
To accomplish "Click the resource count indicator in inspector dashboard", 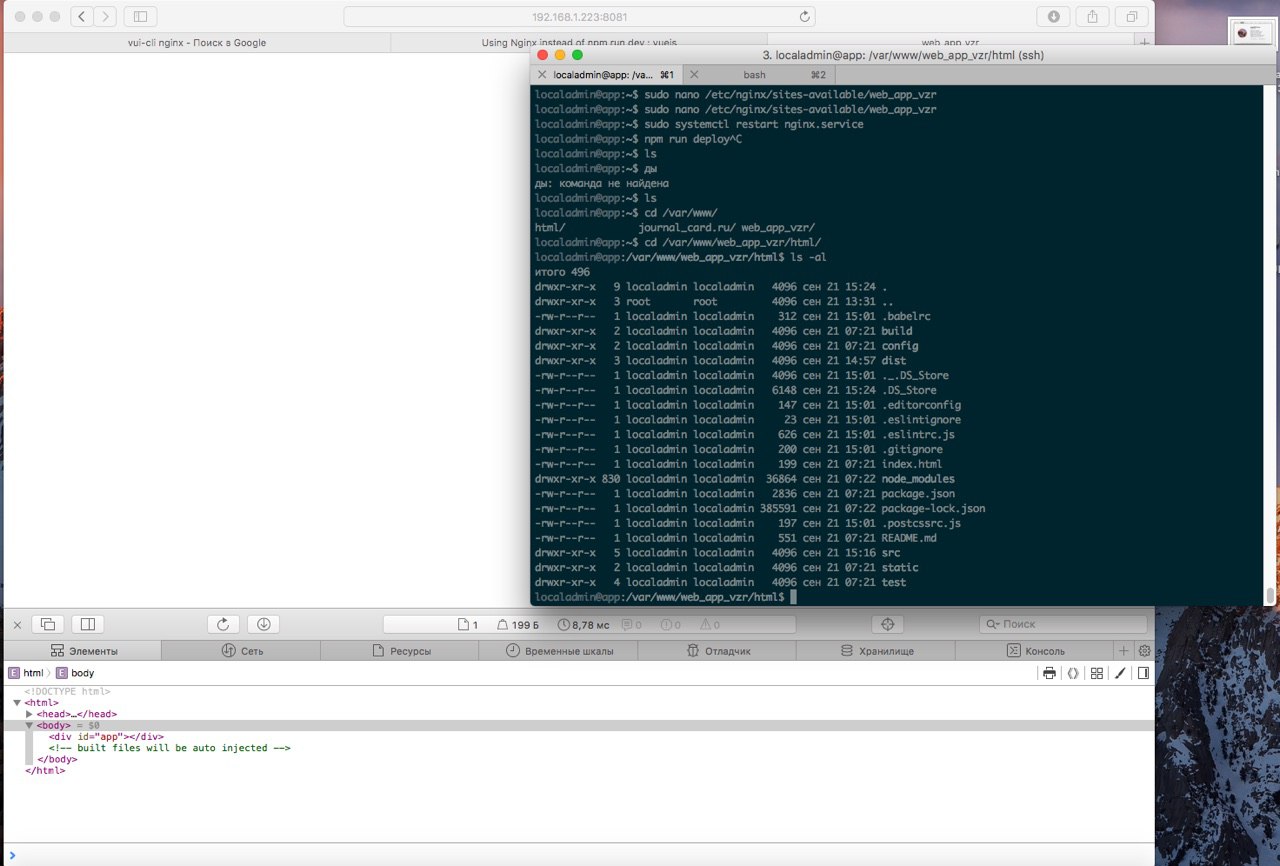I will click(467, 625).
